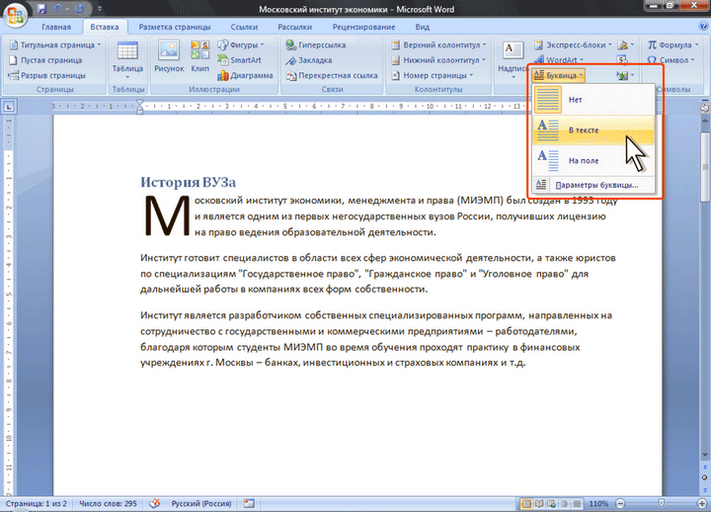Open the Верхний колонтитул dropdown
The width and height of the screenshot is (711, 512).
[x=438, y=45]
